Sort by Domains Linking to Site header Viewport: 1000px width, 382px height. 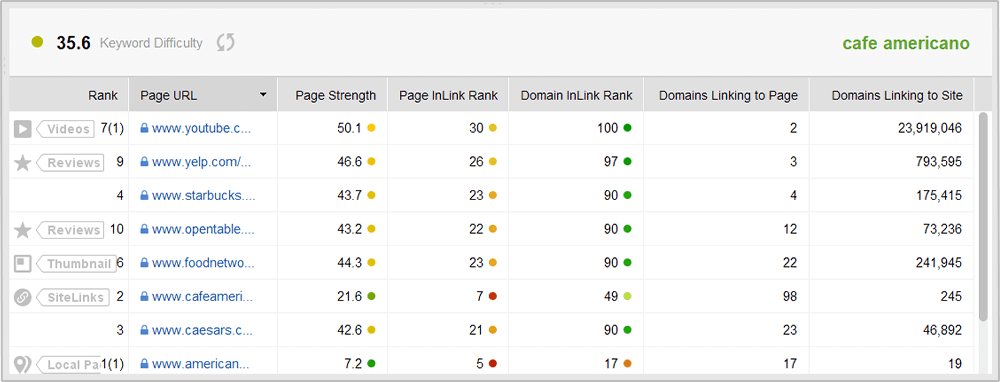point(892,95)
